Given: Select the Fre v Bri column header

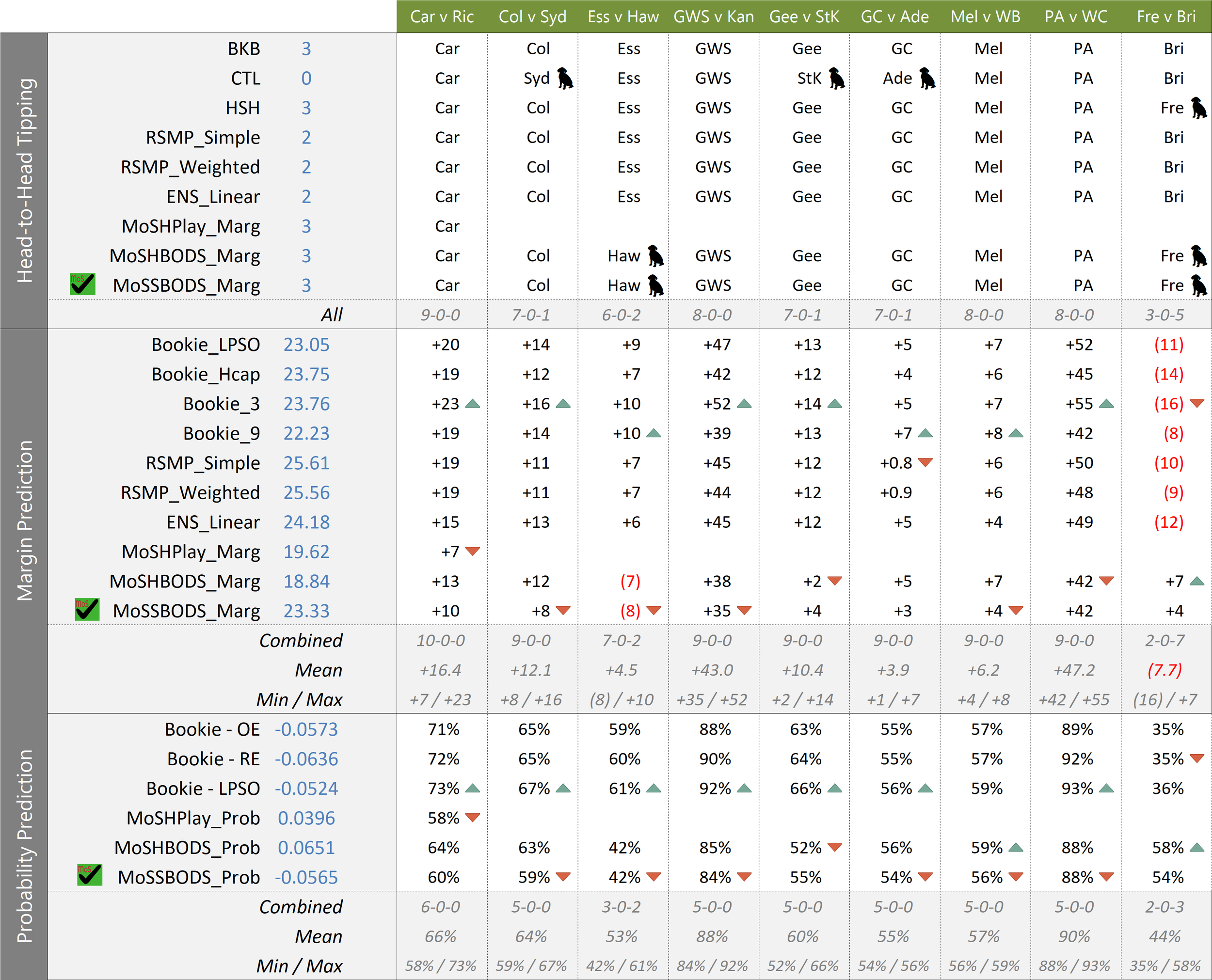Looking at the screenshot, I should pos(1166,17).
